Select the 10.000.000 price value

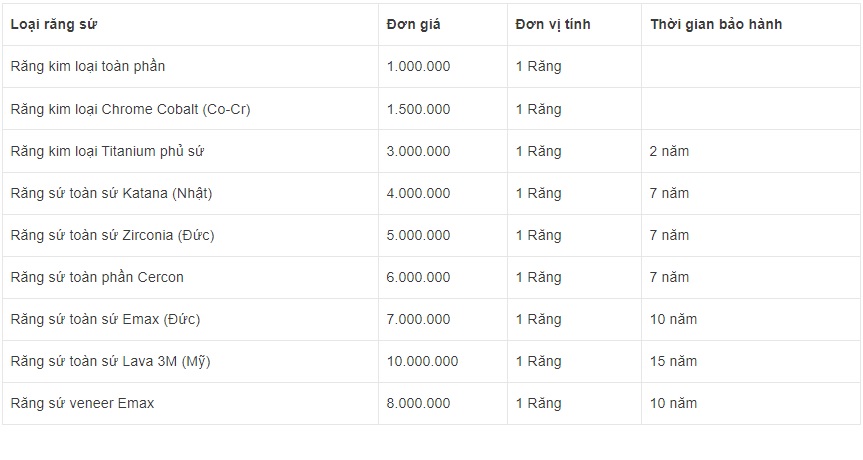422,361
